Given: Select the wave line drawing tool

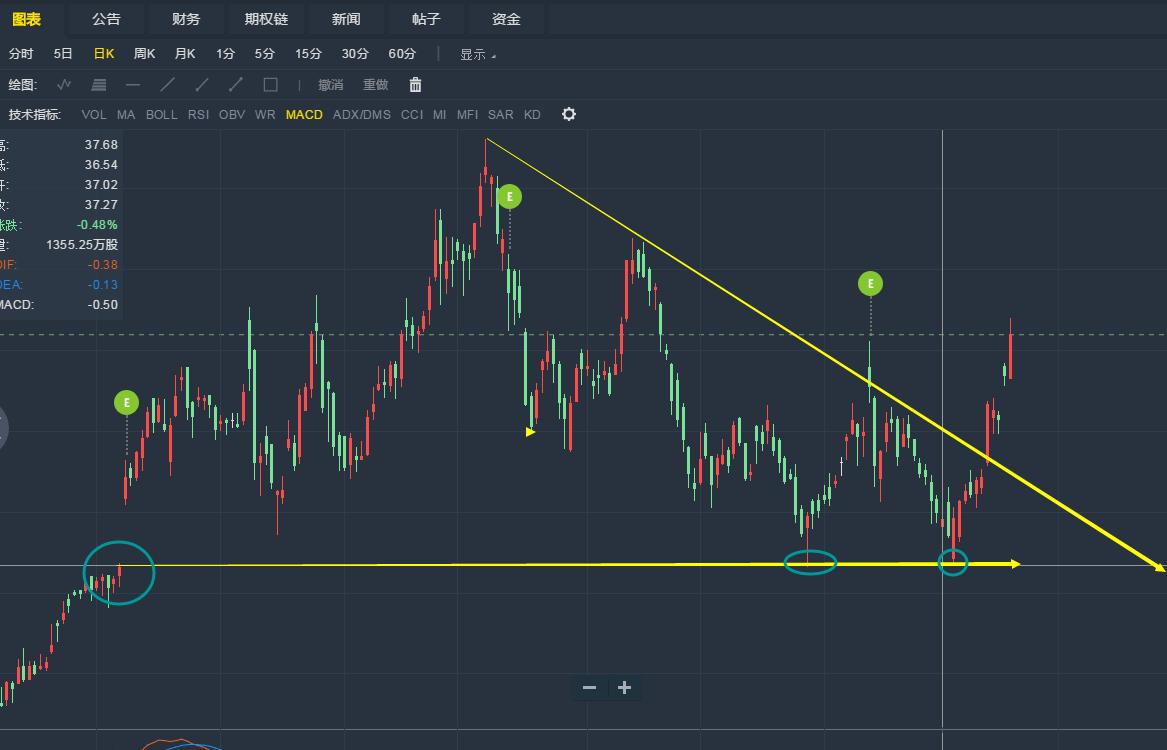Looking at the screenshot, I should [x=64, y=85].
